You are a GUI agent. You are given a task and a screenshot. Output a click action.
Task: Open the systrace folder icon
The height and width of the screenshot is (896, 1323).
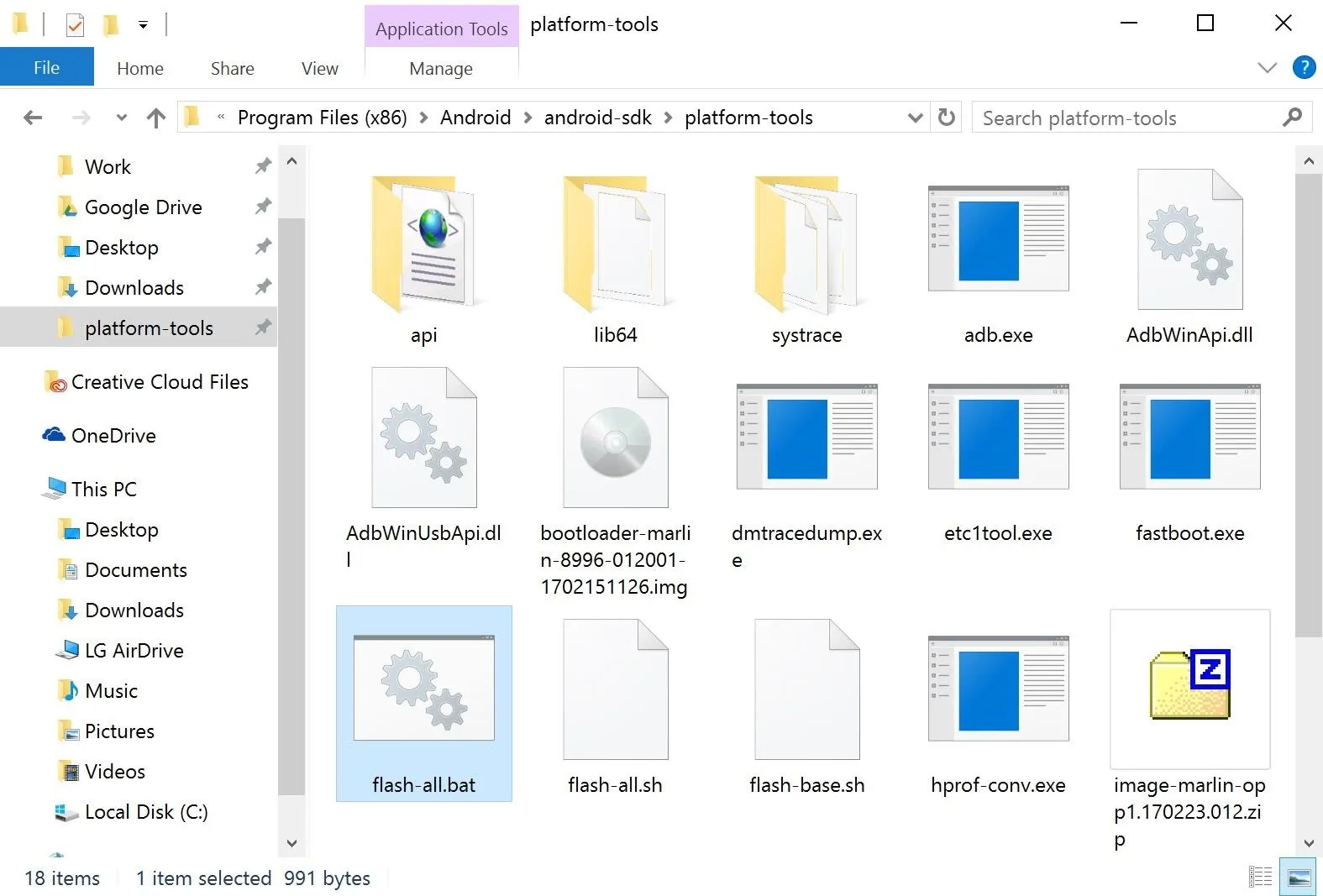[806, 243]
